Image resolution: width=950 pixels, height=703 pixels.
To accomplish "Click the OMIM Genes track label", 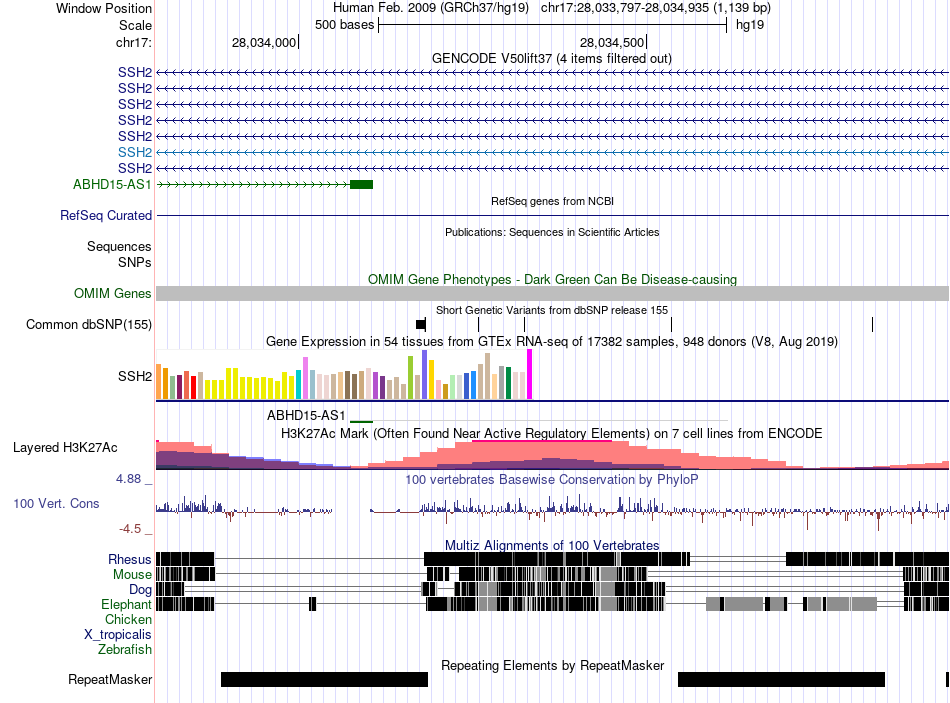I will 113,293.
